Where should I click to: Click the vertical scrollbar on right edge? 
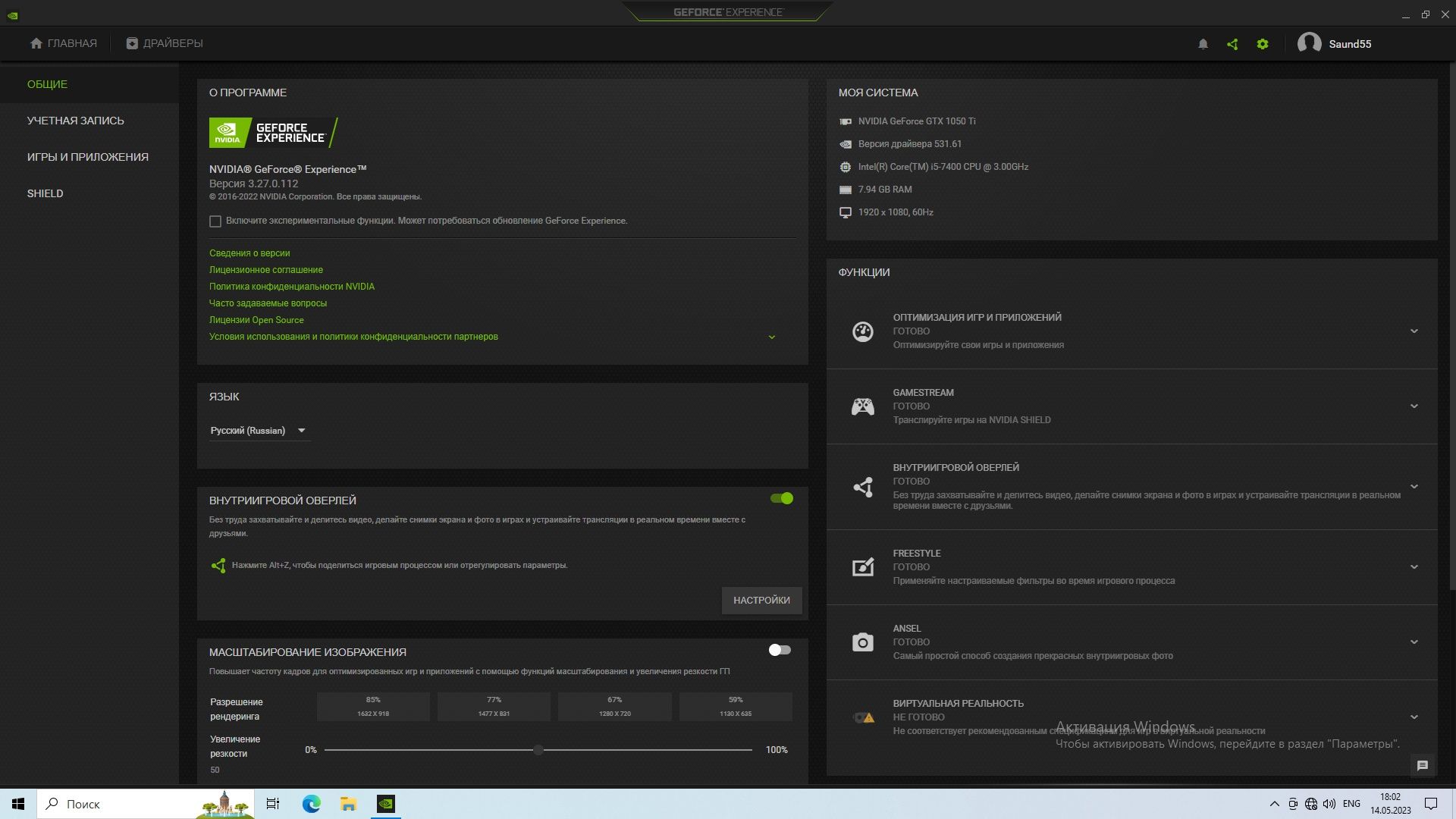pyautogui.click(x=1452, y=326)
